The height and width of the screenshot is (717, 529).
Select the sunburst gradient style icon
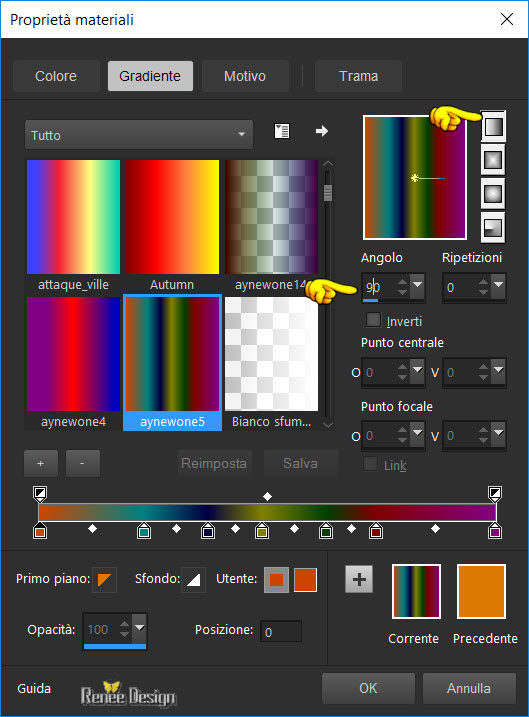coord(493,194)
